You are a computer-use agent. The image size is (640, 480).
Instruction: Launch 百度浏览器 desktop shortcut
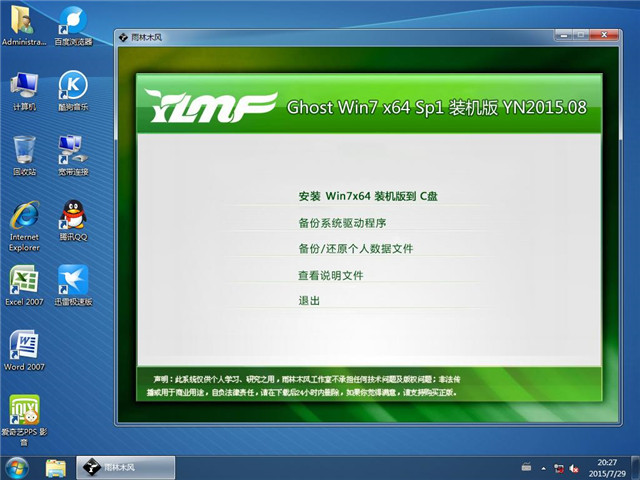tap(73, 27)
